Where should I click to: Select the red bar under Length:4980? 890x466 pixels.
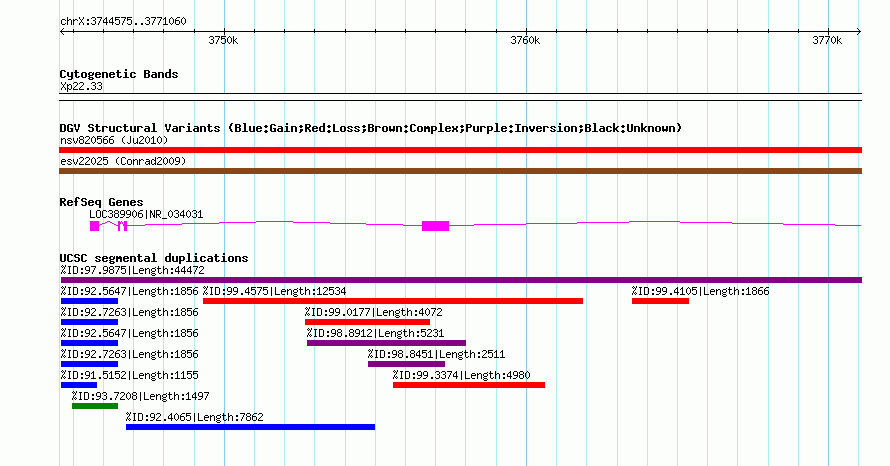469,385
